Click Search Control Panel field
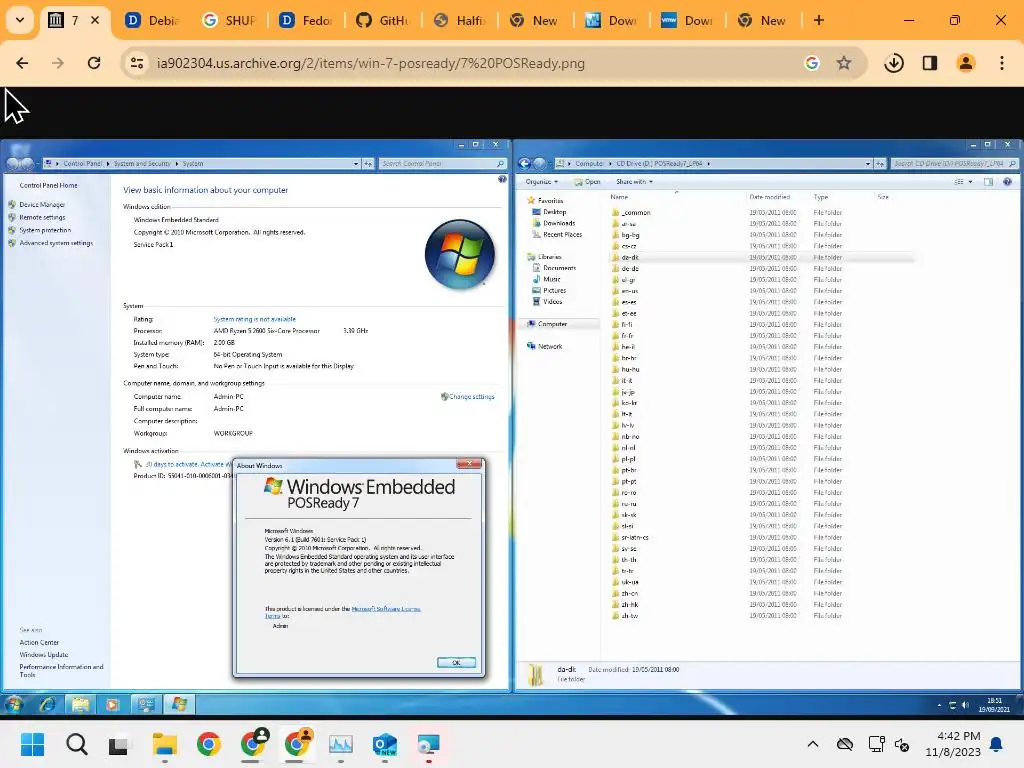 [x=442, y=163]
